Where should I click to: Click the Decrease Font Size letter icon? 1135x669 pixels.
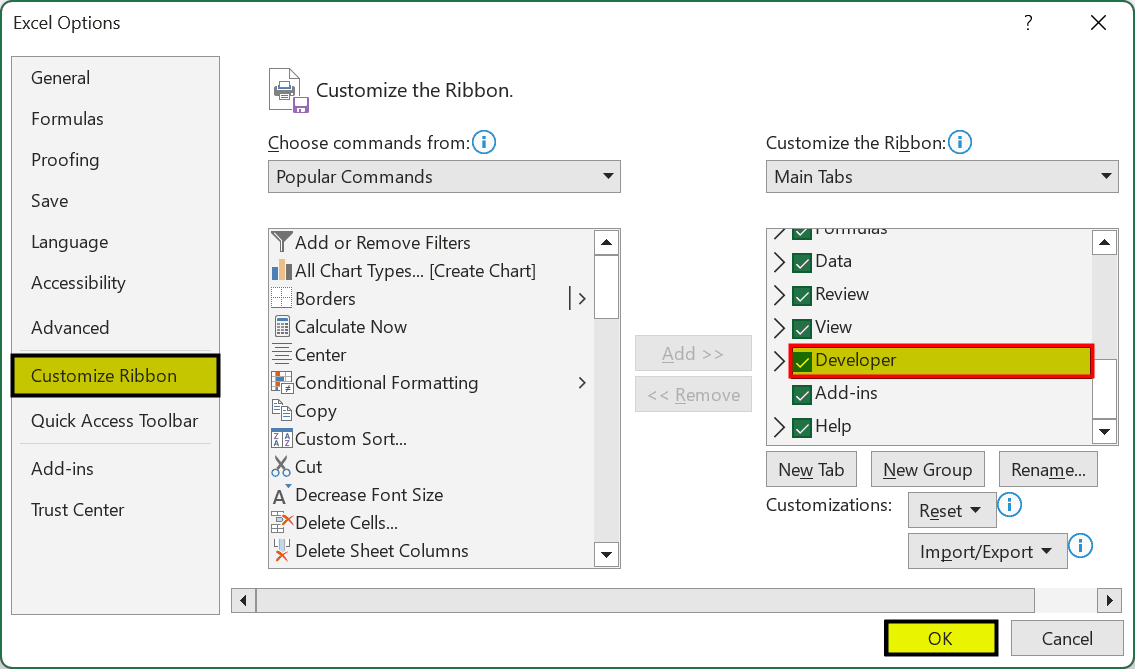point(281,495)
